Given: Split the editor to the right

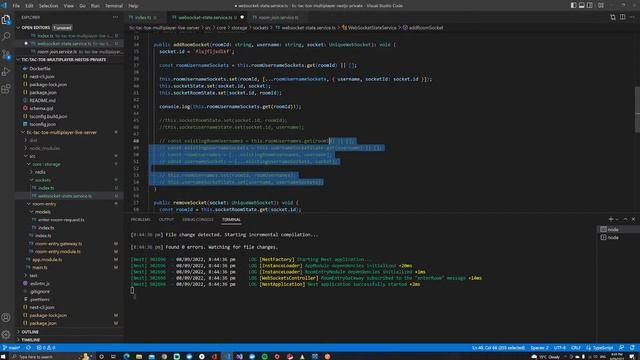Looking at the screenshot, I should point(622,17).
